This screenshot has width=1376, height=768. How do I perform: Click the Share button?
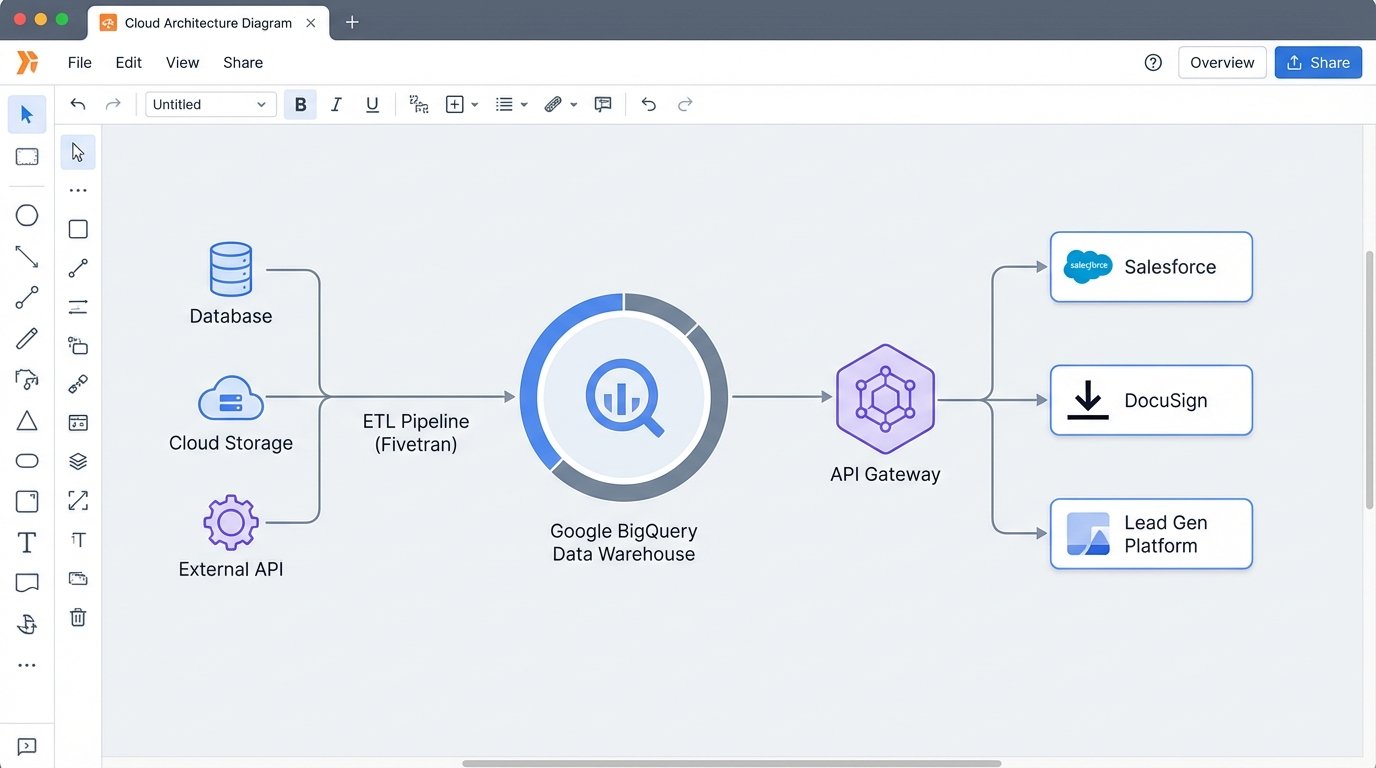pyautogui.click(x=1318, y=62)
